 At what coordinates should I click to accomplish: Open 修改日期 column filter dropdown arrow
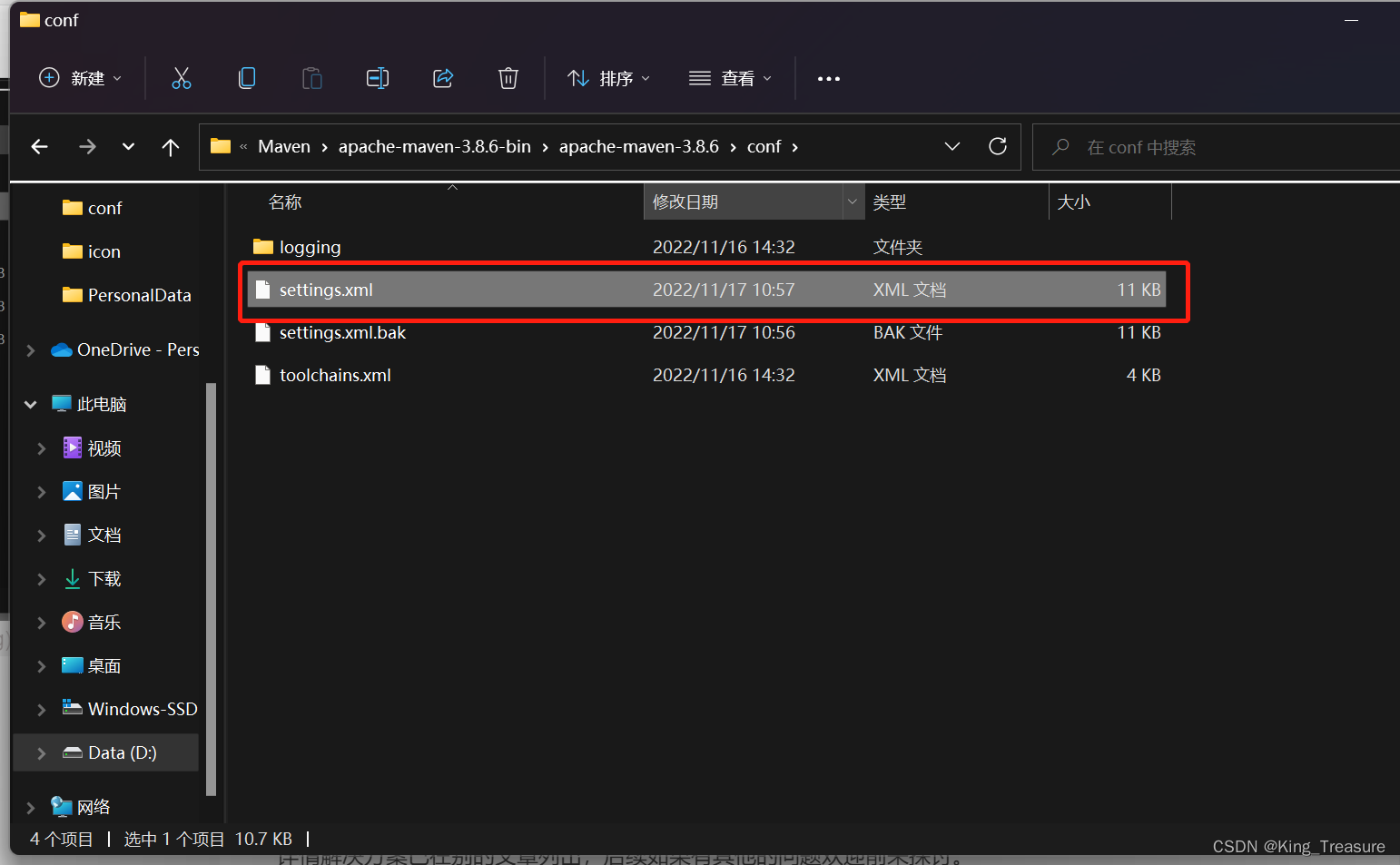[852, 202]
